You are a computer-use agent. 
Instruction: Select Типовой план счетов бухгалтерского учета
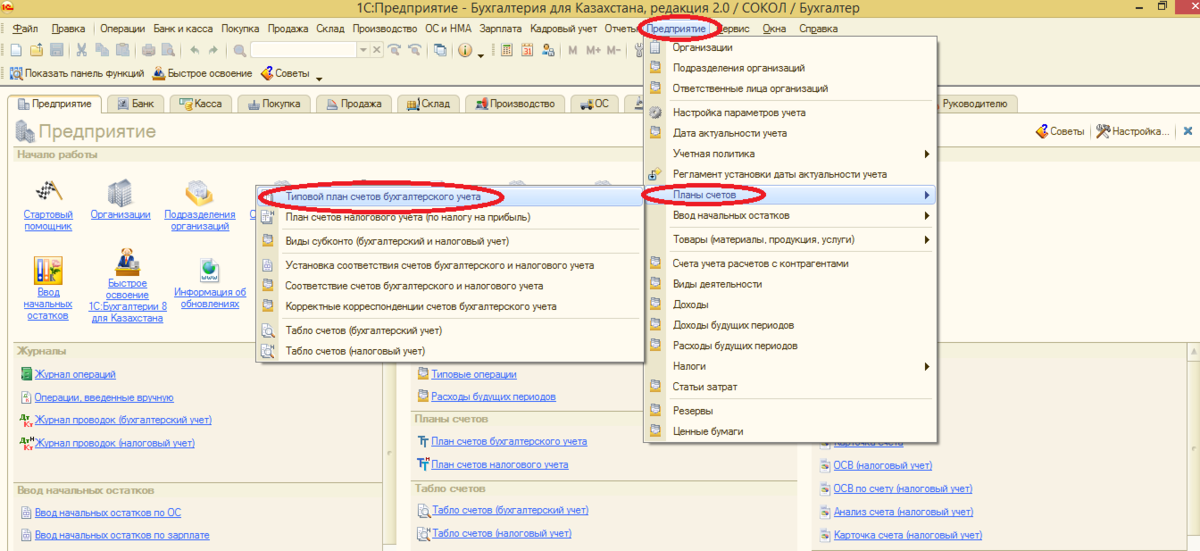tap(449, 196)
